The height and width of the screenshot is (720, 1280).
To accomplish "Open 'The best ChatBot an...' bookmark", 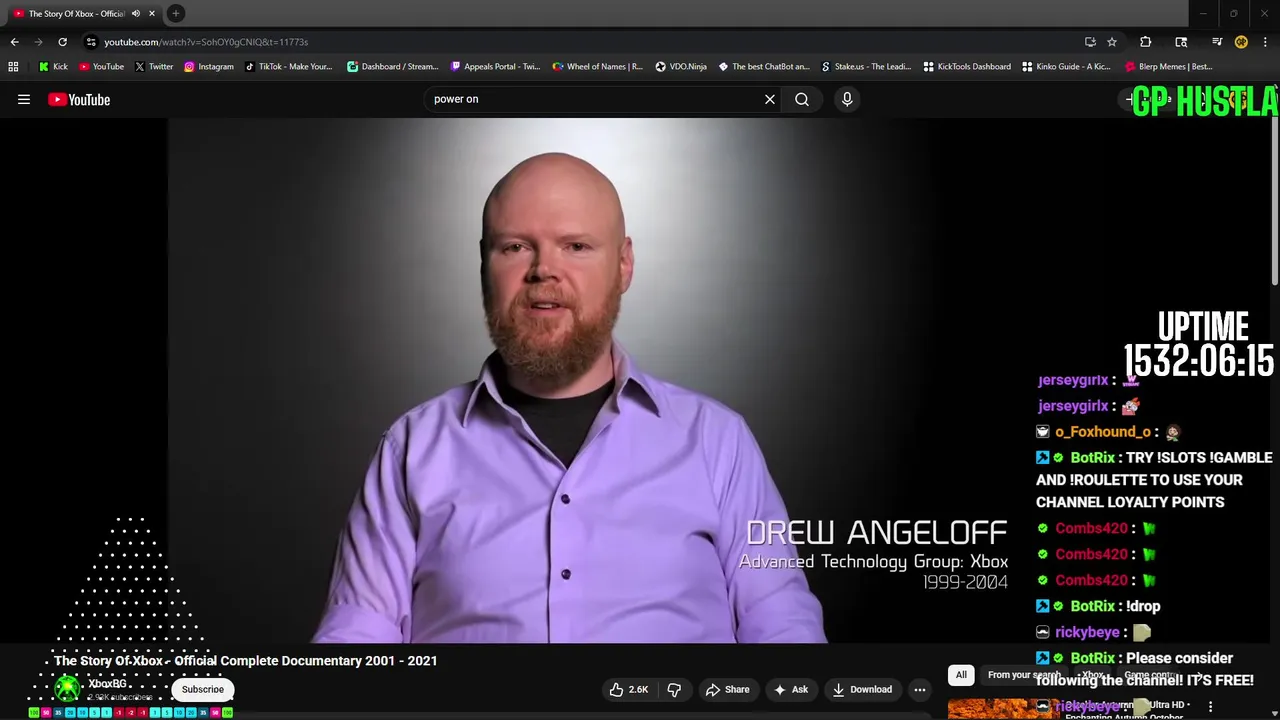I will [x=763, y=67].
